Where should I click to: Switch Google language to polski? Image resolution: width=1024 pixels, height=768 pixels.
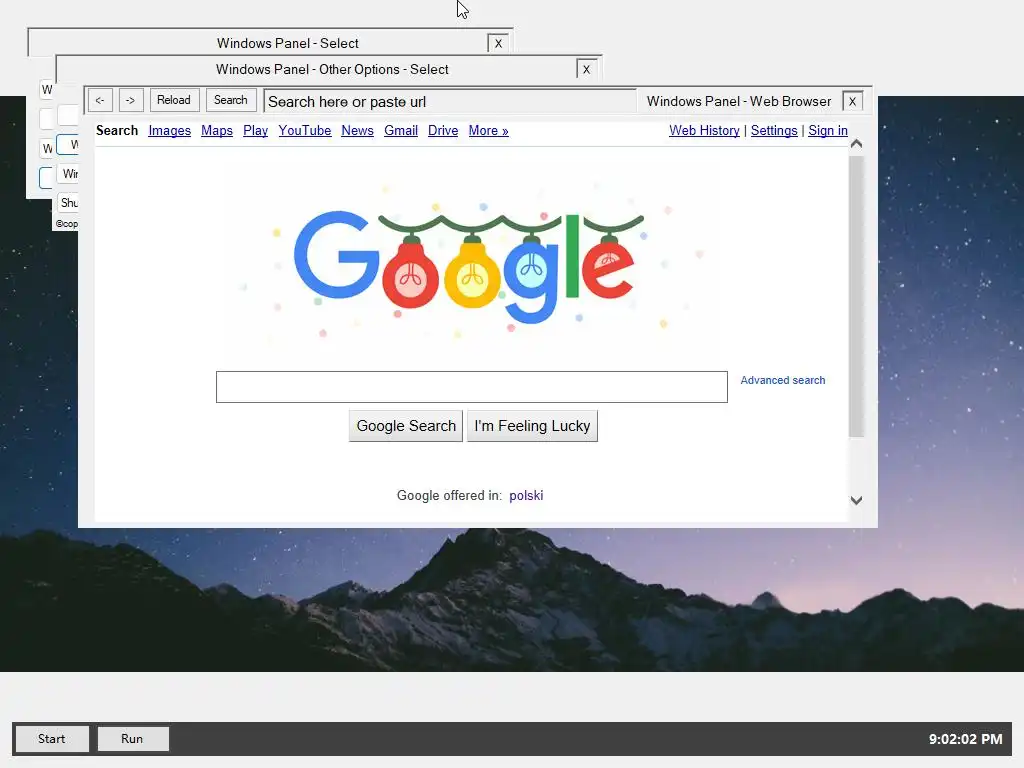526,496
